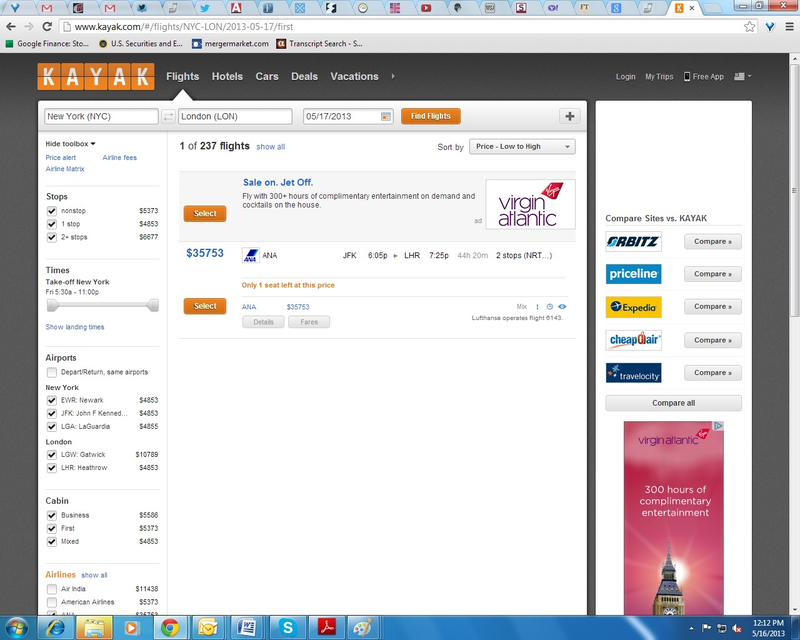Click the London (LON) destination field
This screenshot has width=800, height=640.
(x=235, y=116)
